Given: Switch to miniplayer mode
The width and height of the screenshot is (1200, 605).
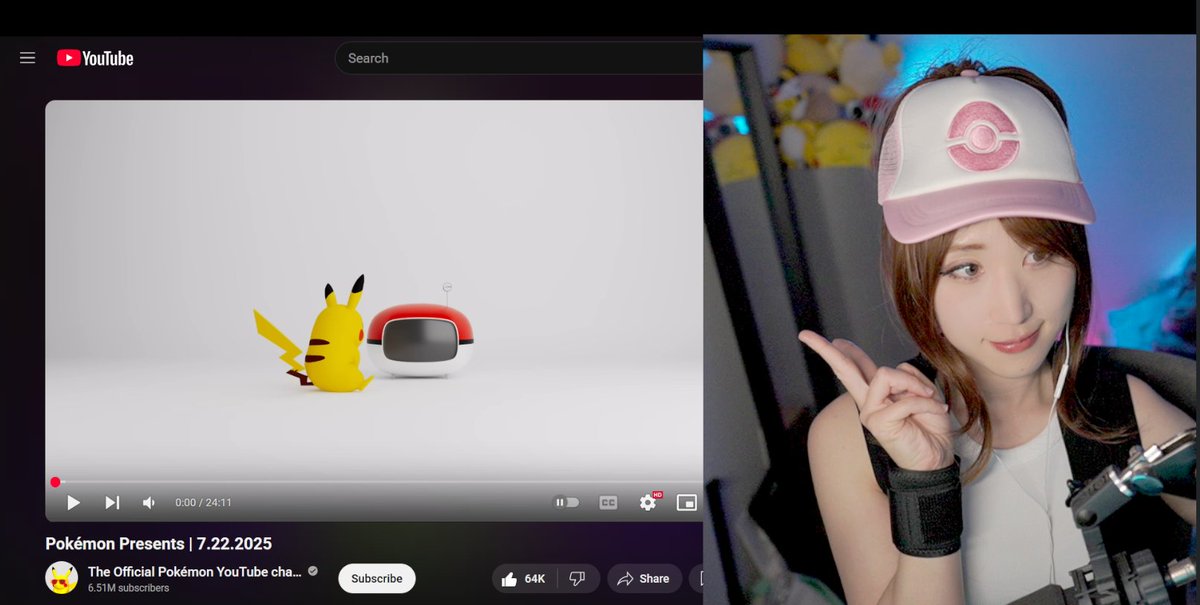Looking at the screenshot, I should tap(686, 503).
